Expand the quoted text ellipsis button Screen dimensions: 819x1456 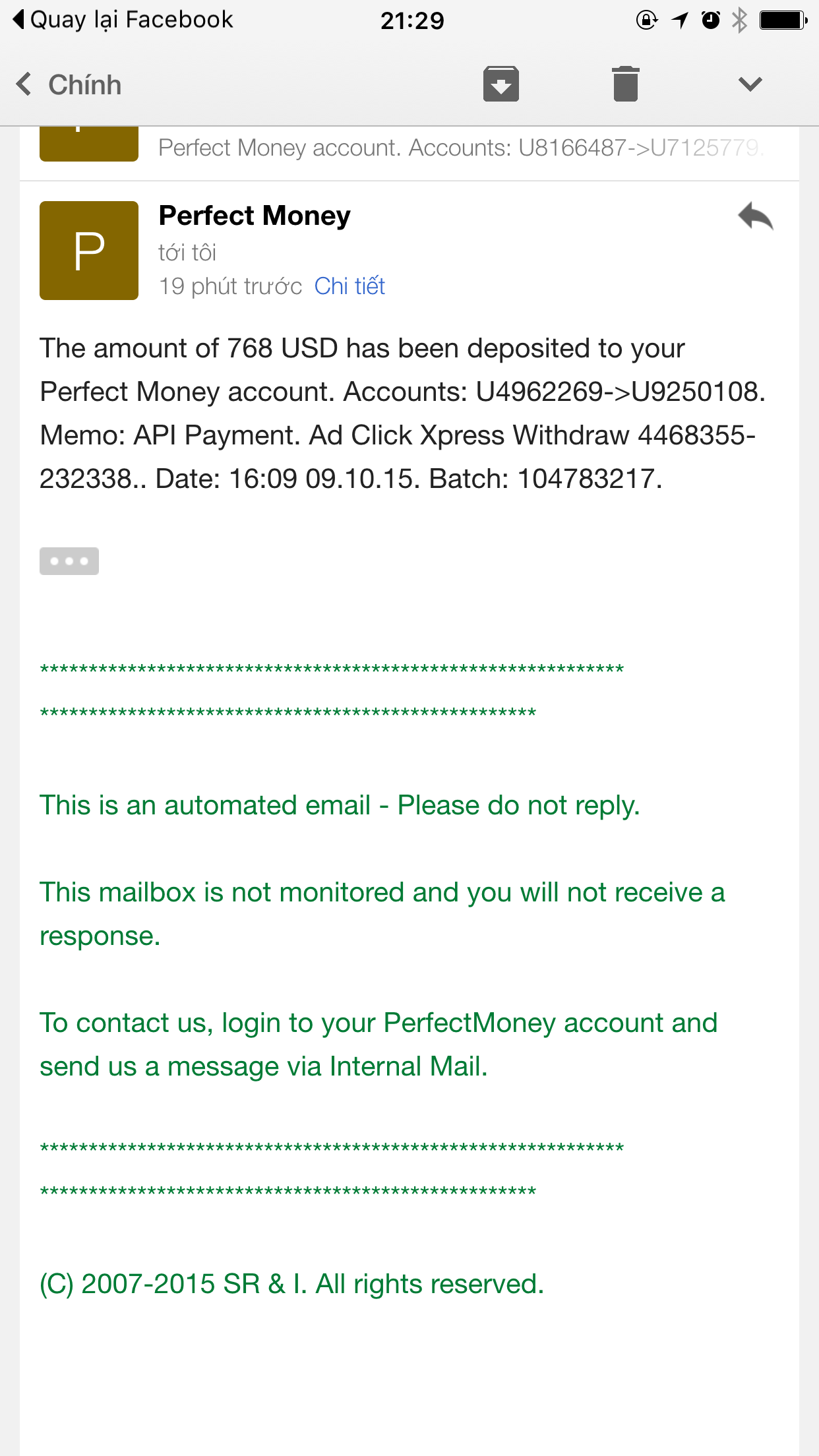pyautogui.click(x=69, y=561)
